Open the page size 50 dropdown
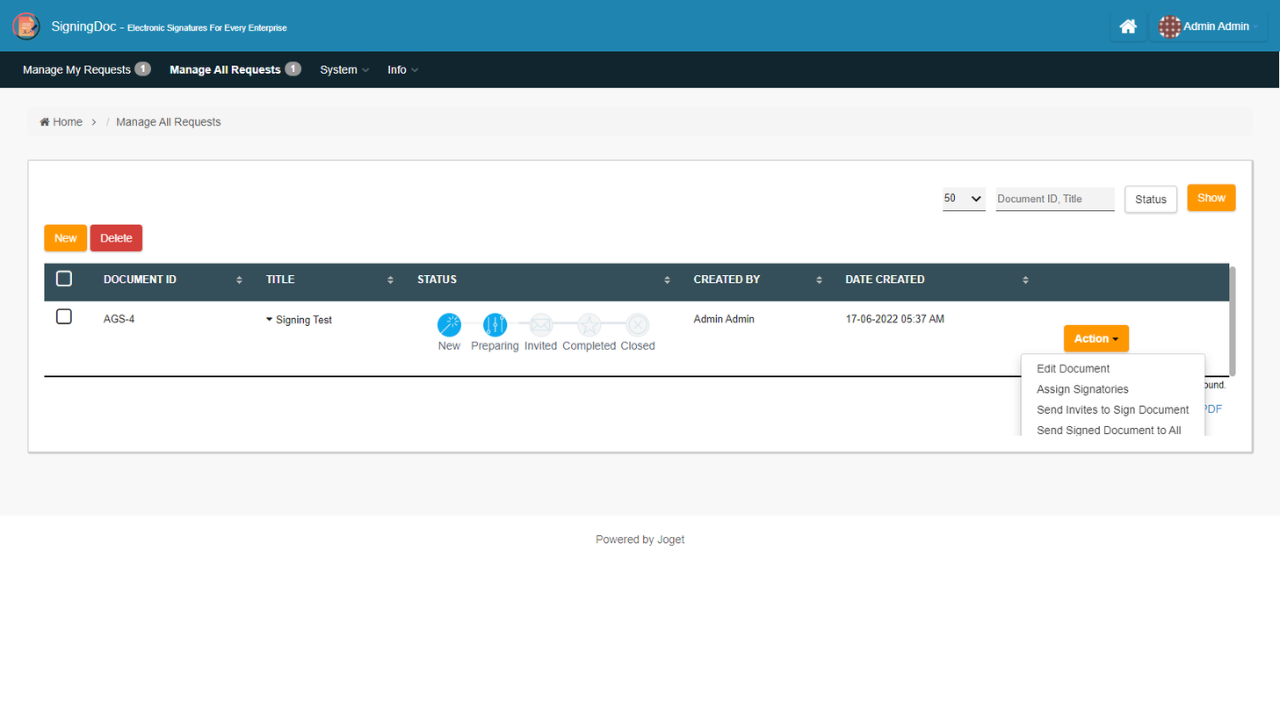The width and height of the screenshot is (1280, 720). [x=964, y=199]
